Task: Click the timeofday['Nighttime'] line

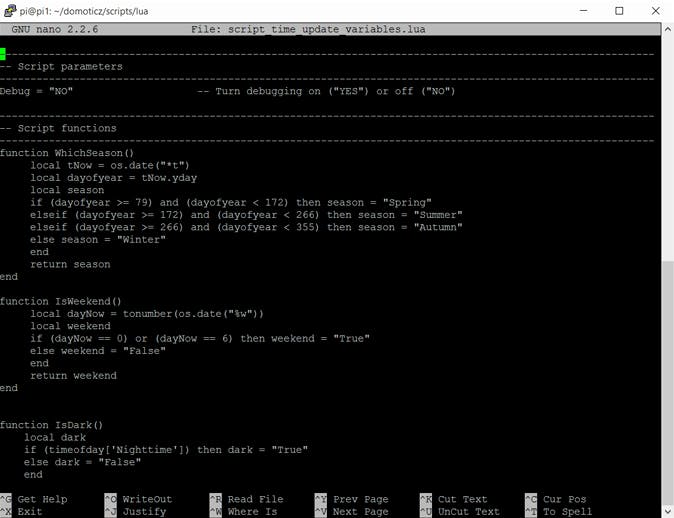Action: 166,450
